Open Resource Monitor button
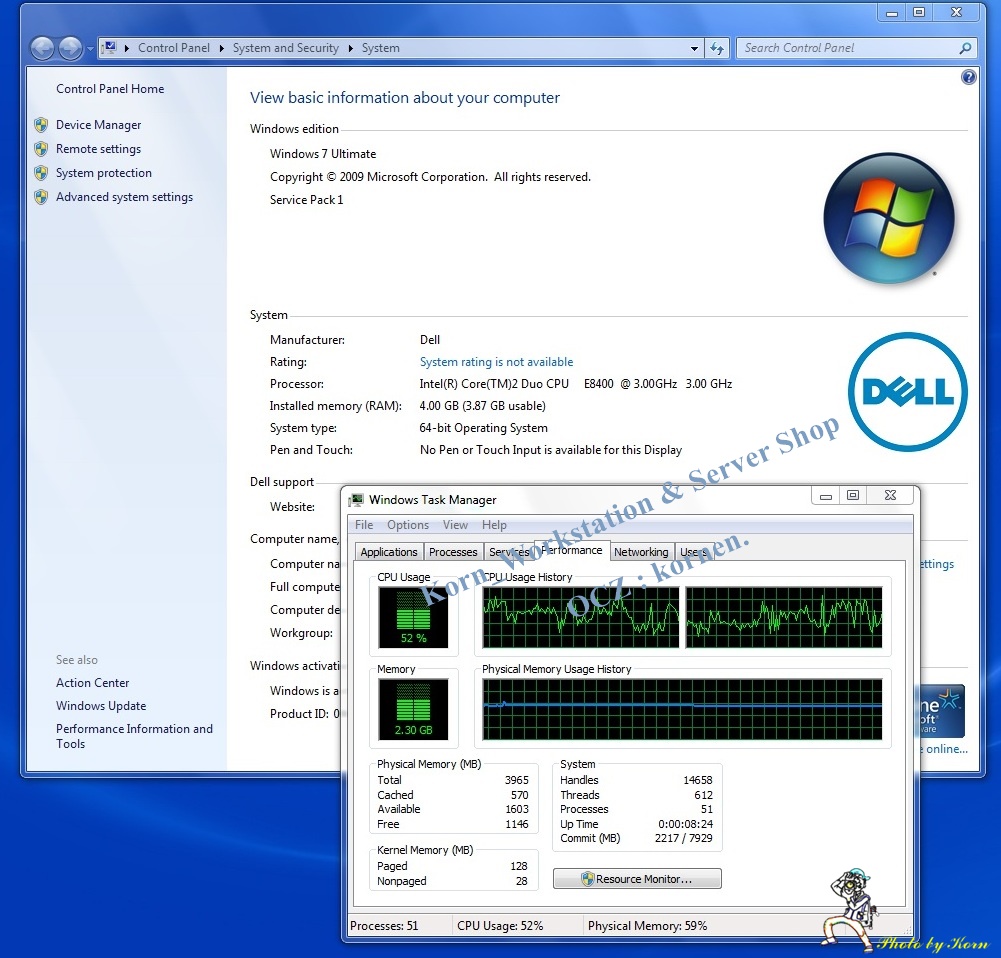This screenshot has height=958, width=1001. tap(637, 879)
